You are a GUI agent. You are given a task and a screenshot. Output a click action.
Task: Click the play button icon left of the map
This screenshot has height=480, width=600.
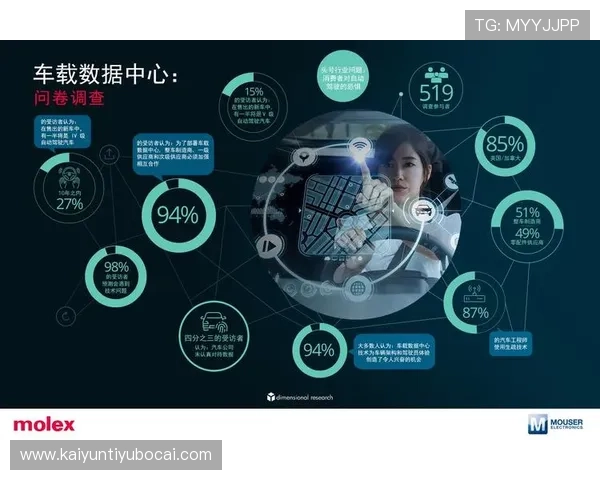click(267, 246)
